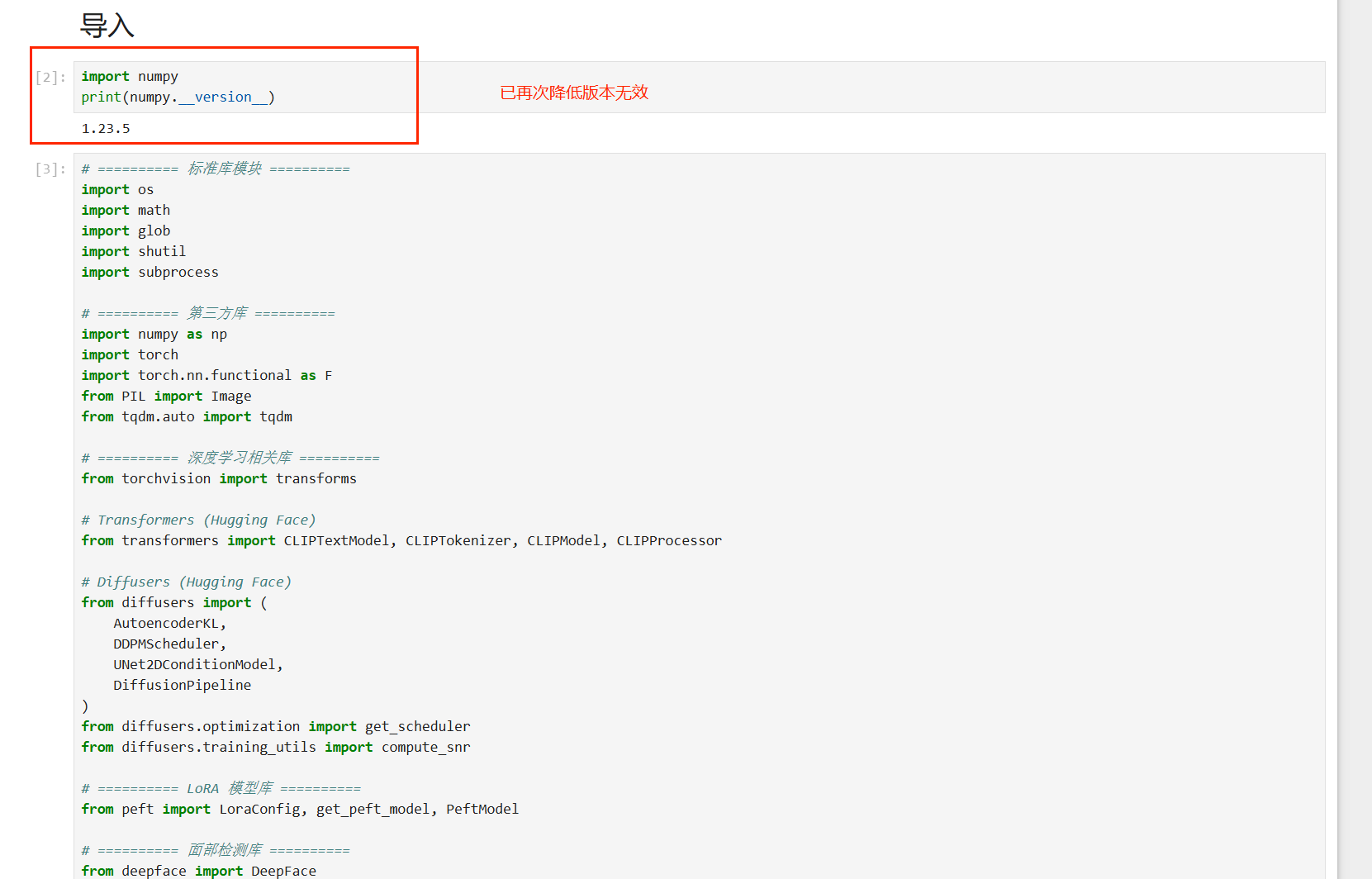
Task: Select cell prompt [2]
Action: (50, 78)
